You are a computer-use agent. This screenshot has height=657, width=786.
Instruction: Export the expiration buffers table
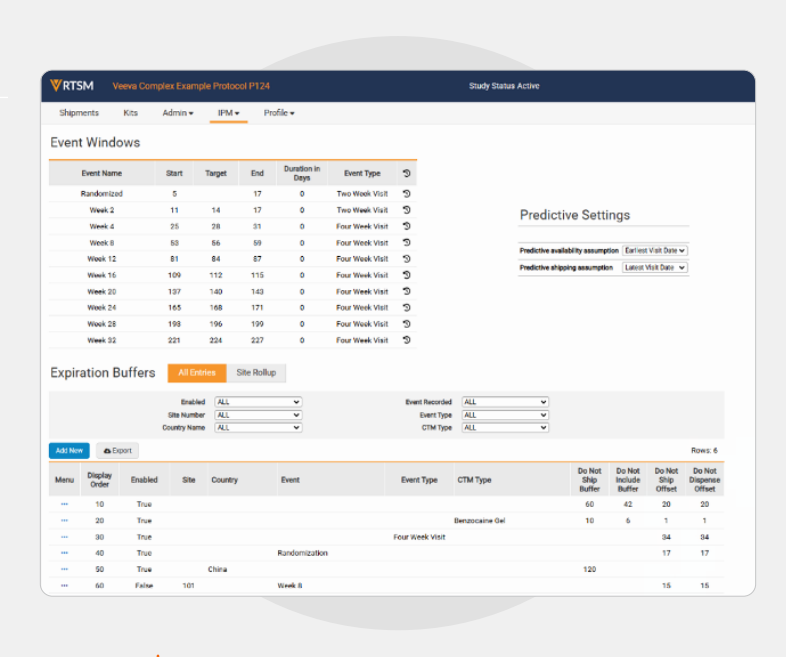click(117, 451)
